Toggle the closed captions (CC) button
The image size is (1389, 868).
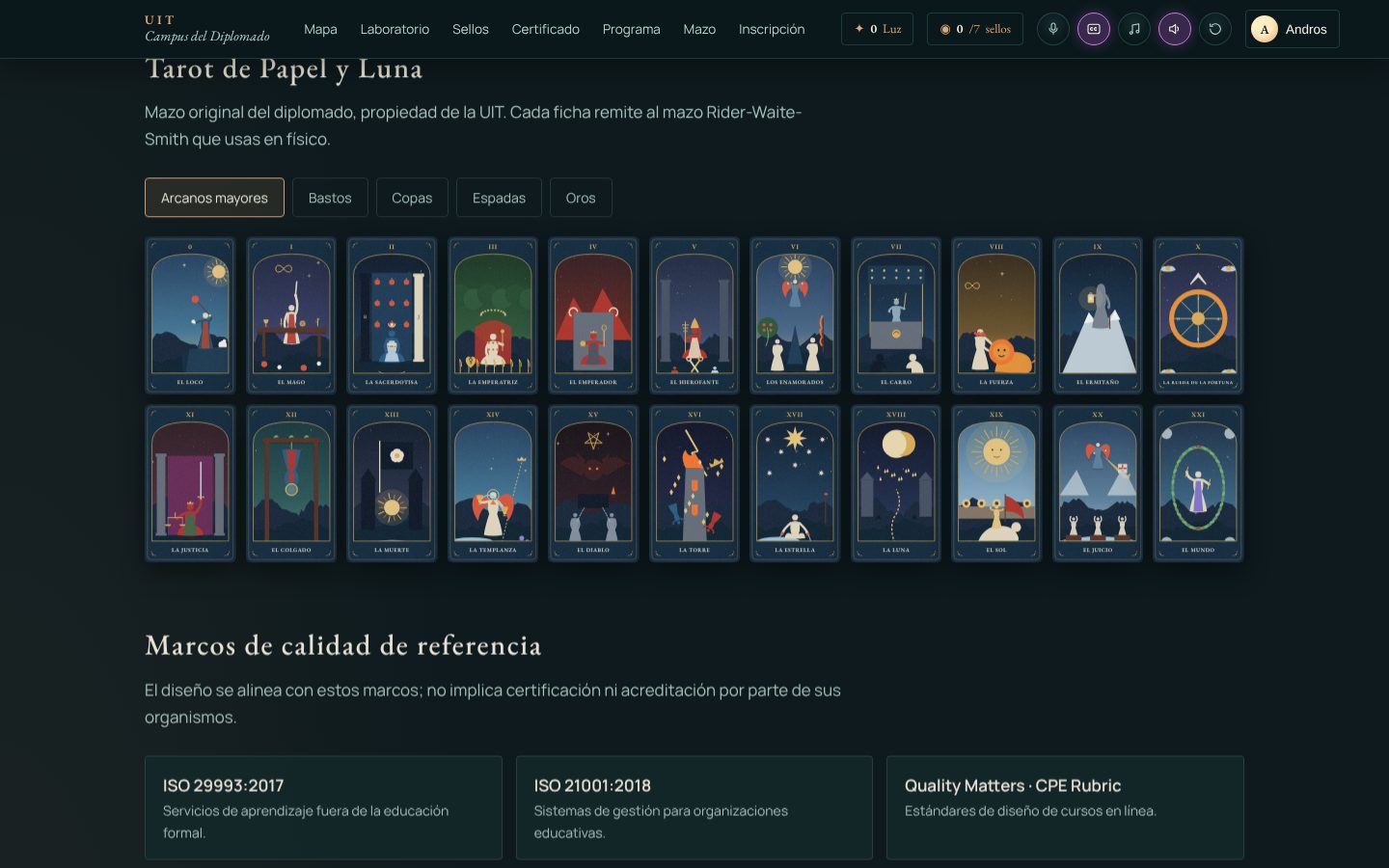coord(1094,29)
